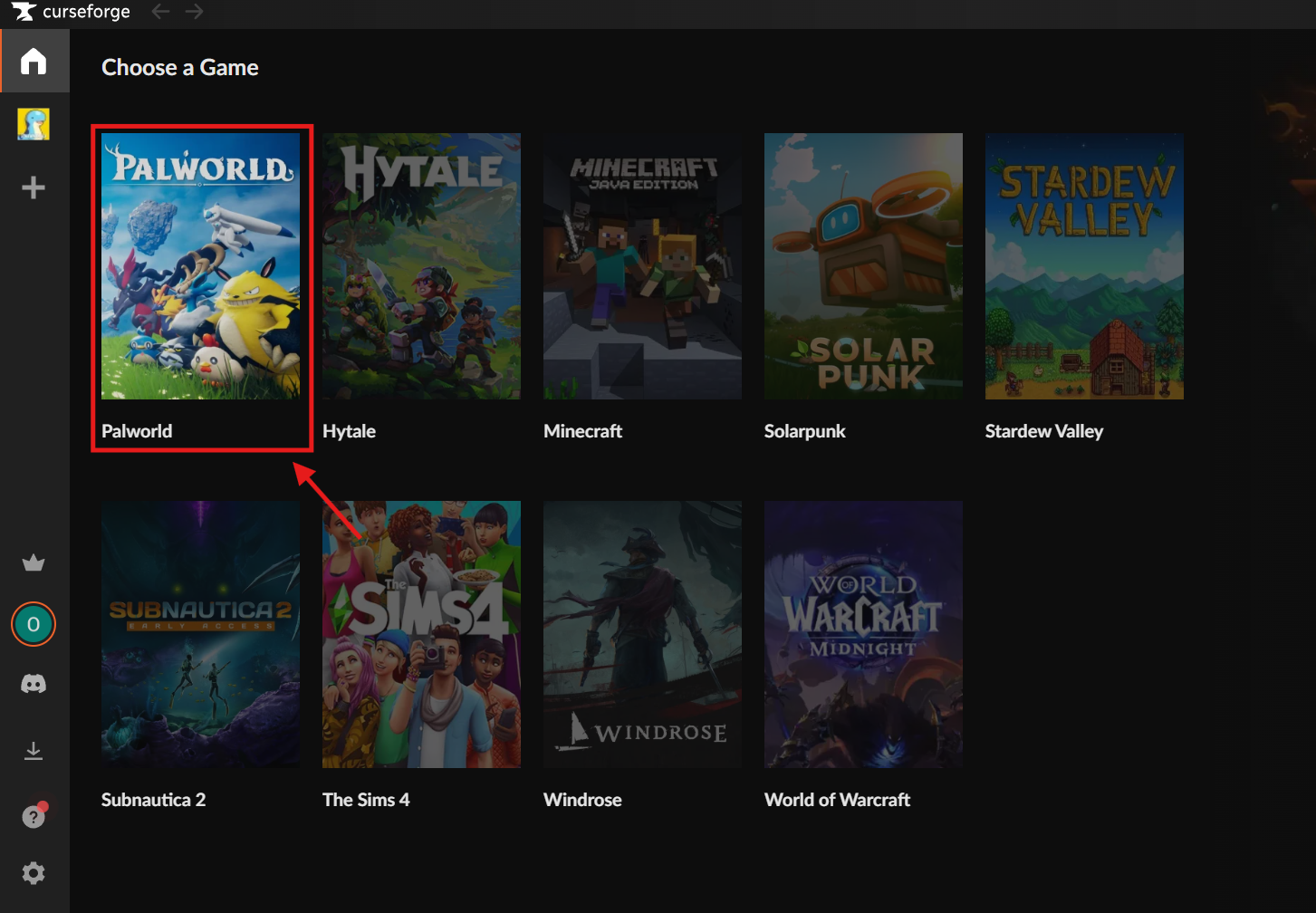The height and width of the screenshot is (913, 1316).
Task: Open the settings gear icon
Action: click(x=34, y=873)
